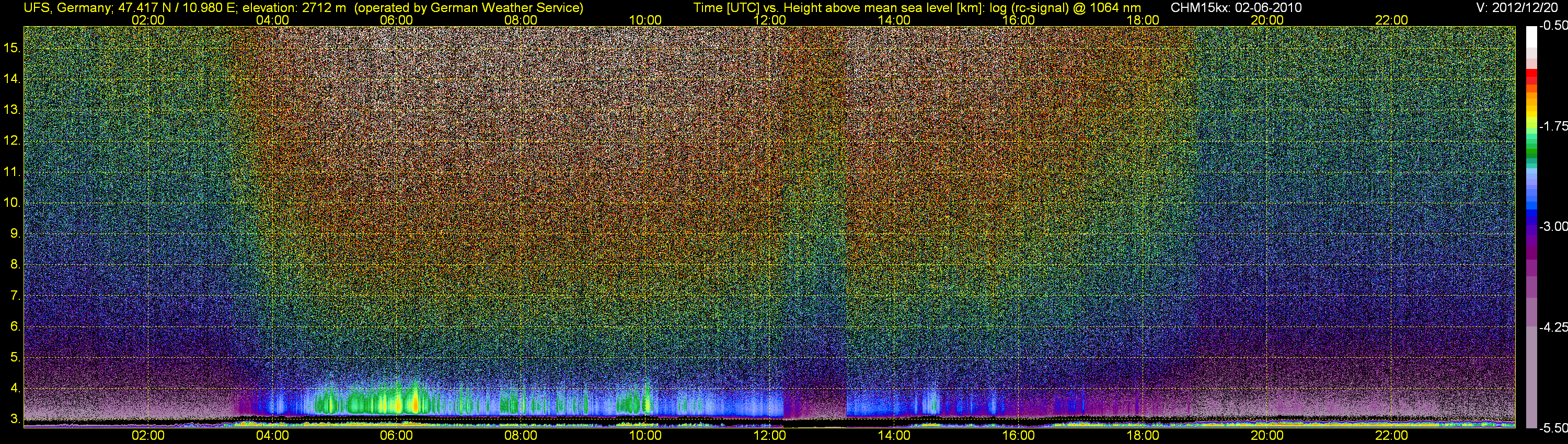Click the 18:00 label on top time axis
Viewport: 1568px width, 444px height.
click(1143, 20)
